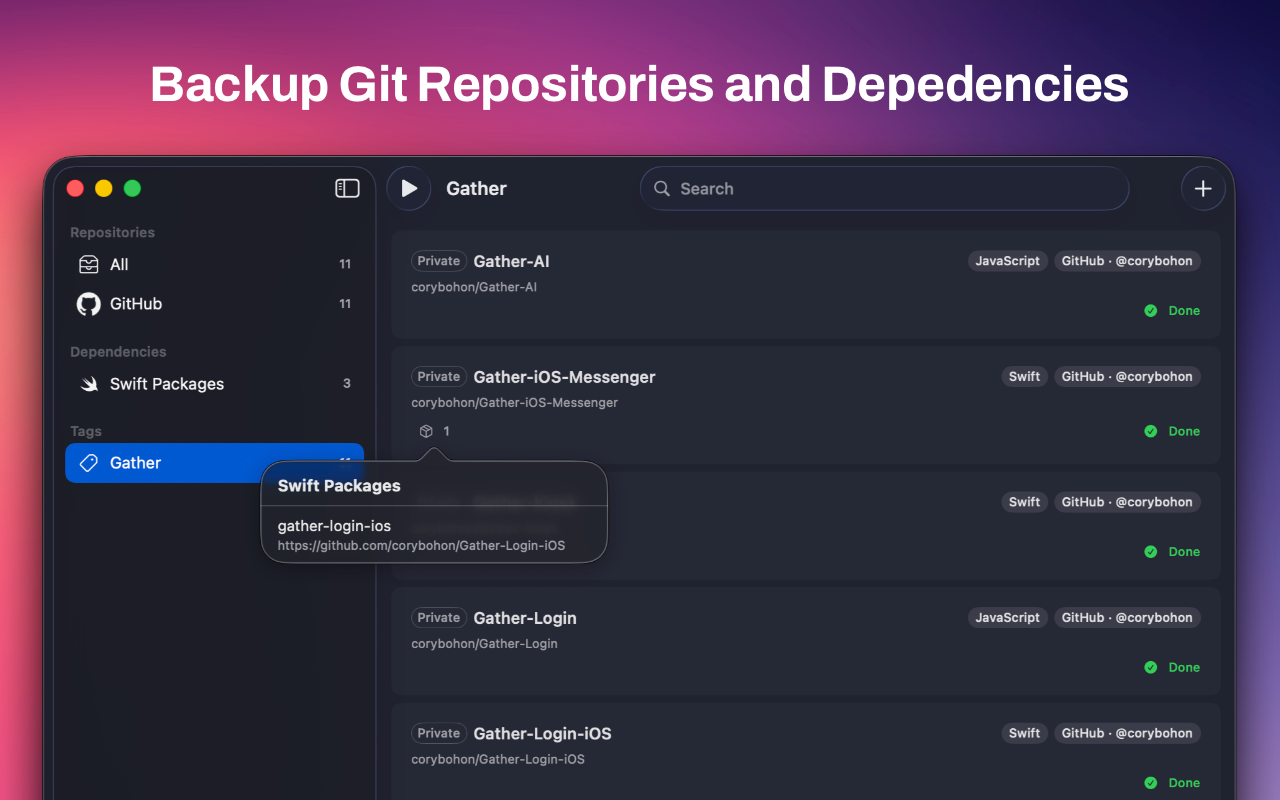Image resolution: width=1280 pixels, height=800 pixels.
Task: Click GitHub @corybohon tag on Gather-Login
Action: pos(1127,618)
